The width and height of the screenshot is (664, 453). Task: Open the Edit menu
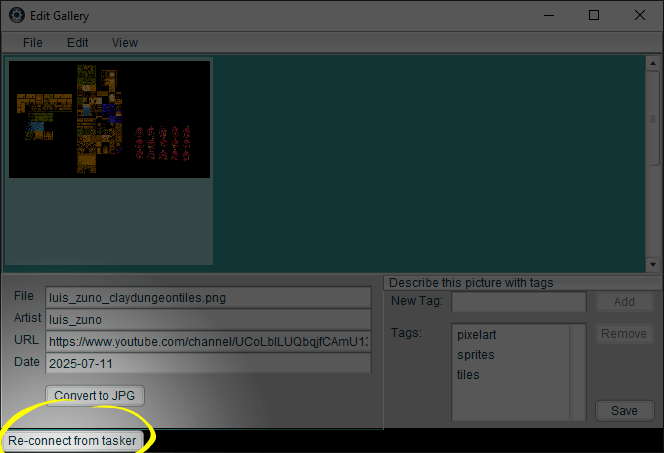coord(78,43)
